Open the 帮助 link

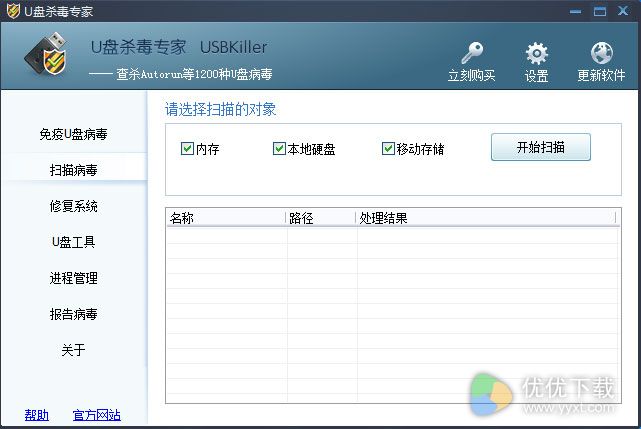point(36,415)
